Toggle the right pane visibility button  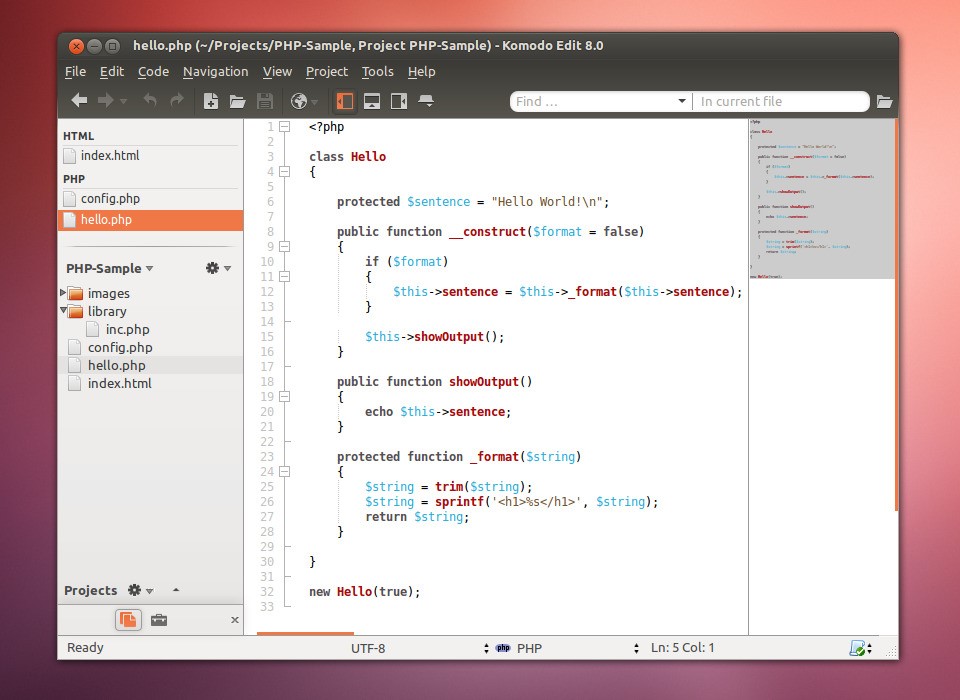click(x=399, y=101)
